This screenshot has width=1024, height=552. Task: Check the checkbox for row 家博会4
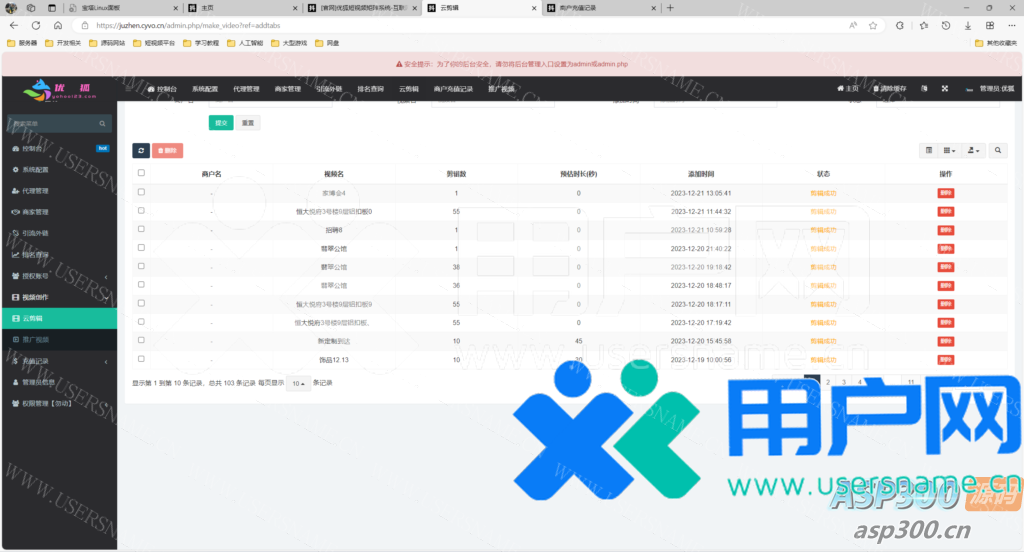(x=141, y=192)
